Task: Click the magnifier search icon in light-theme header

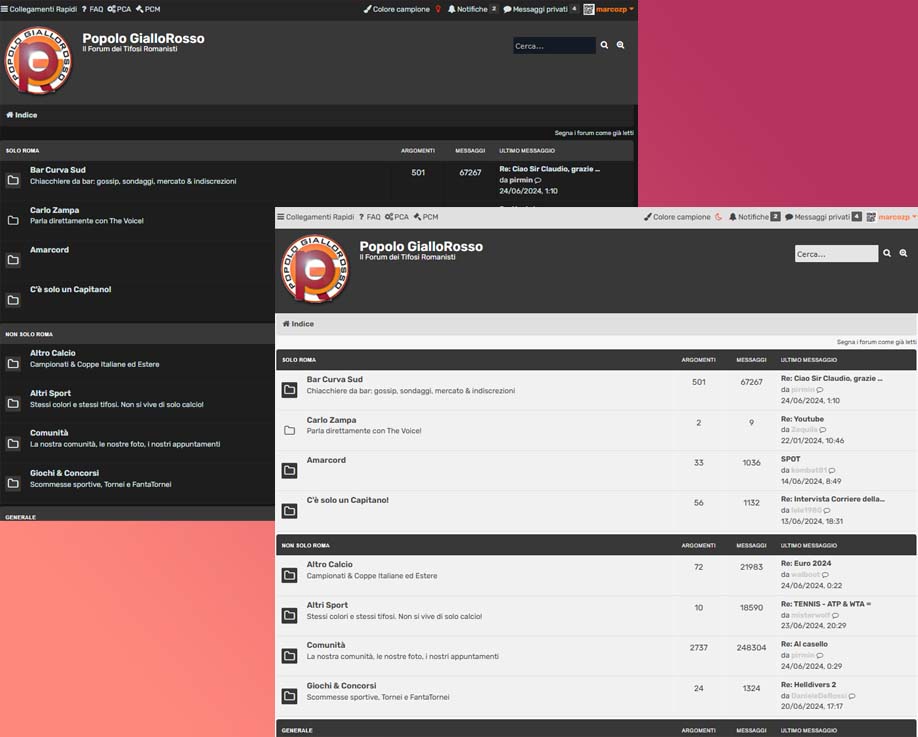Action: pos(887,254)
